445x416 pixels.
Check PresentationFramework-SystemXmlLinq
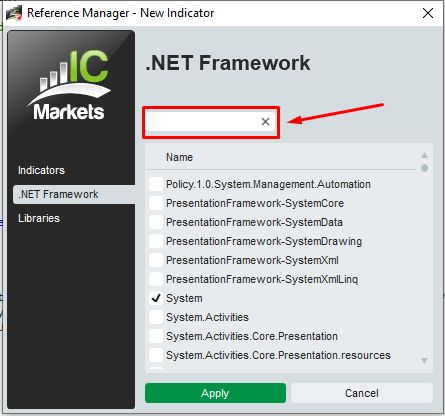point(156,279)
